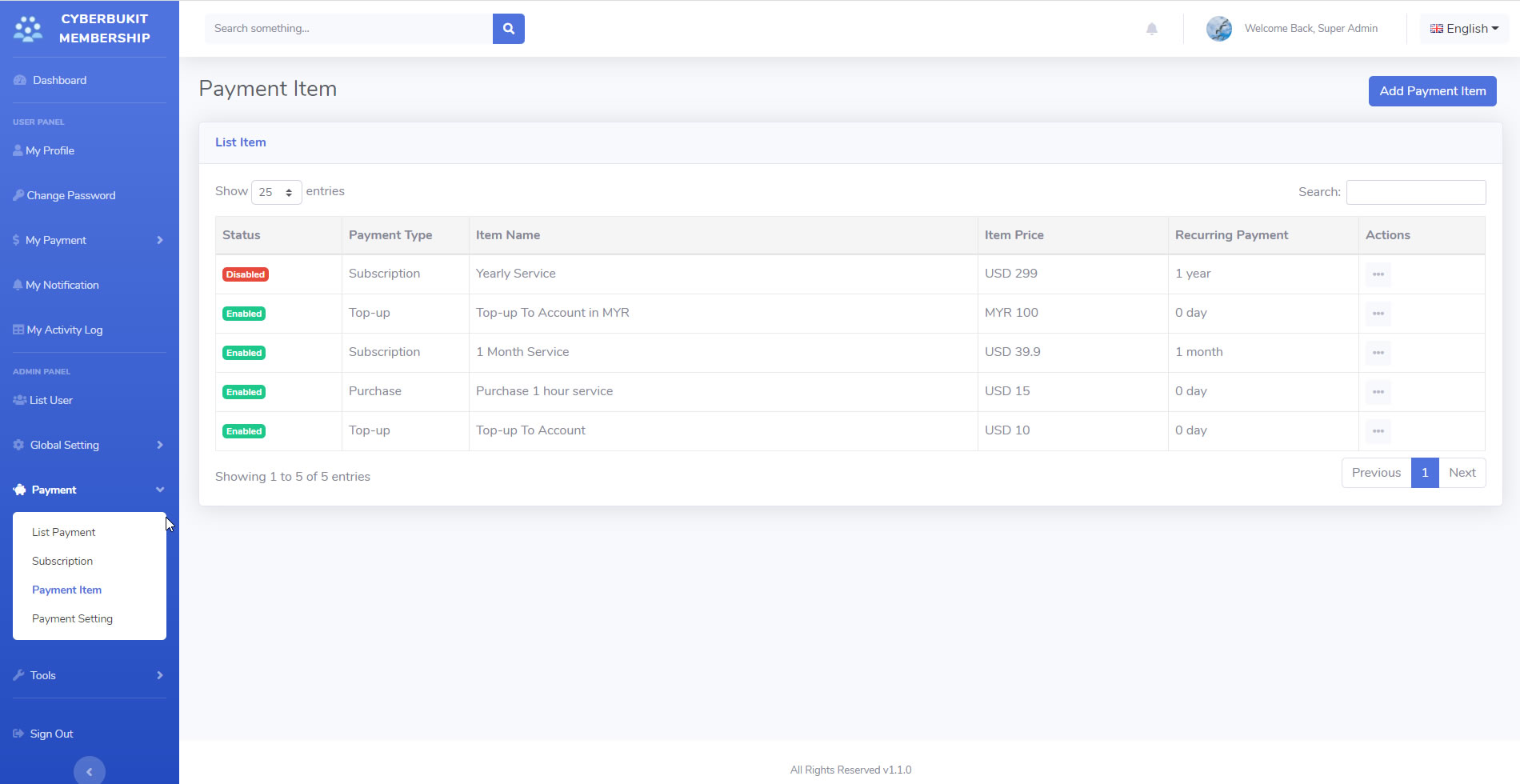Screen dimensions: 1520x784
Task: Click the Next pagination button
Action: (x=1462, y=473)
